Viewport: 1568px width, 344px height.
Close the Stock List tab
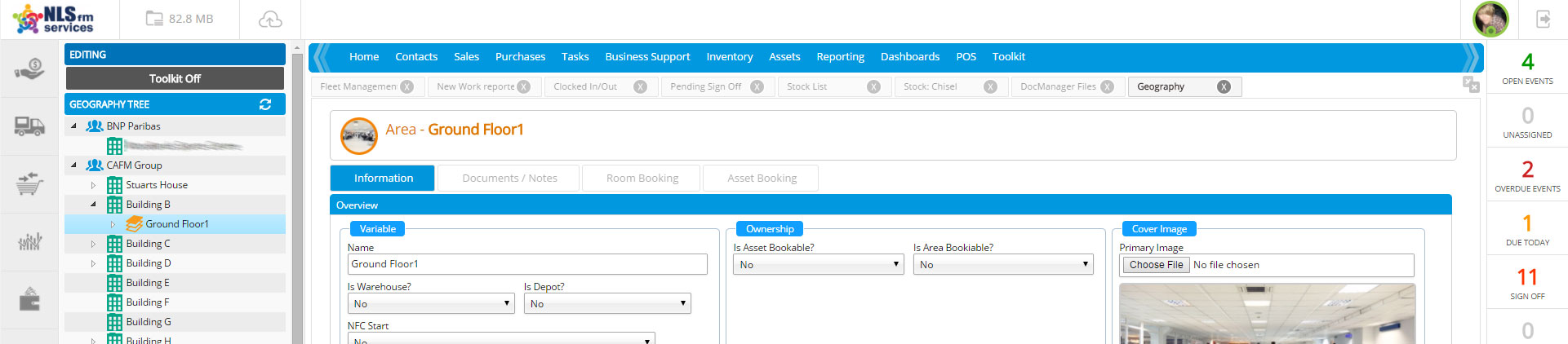pos(873,86)
